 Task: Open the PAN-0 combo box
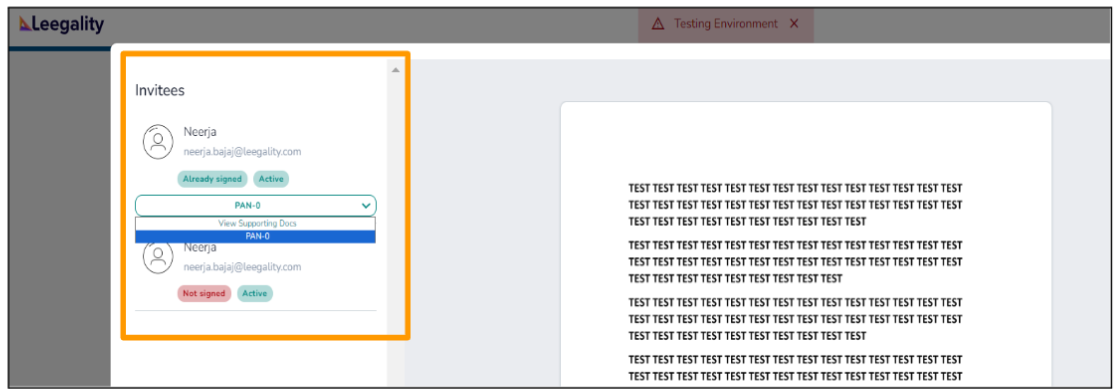tap(256, 206)
